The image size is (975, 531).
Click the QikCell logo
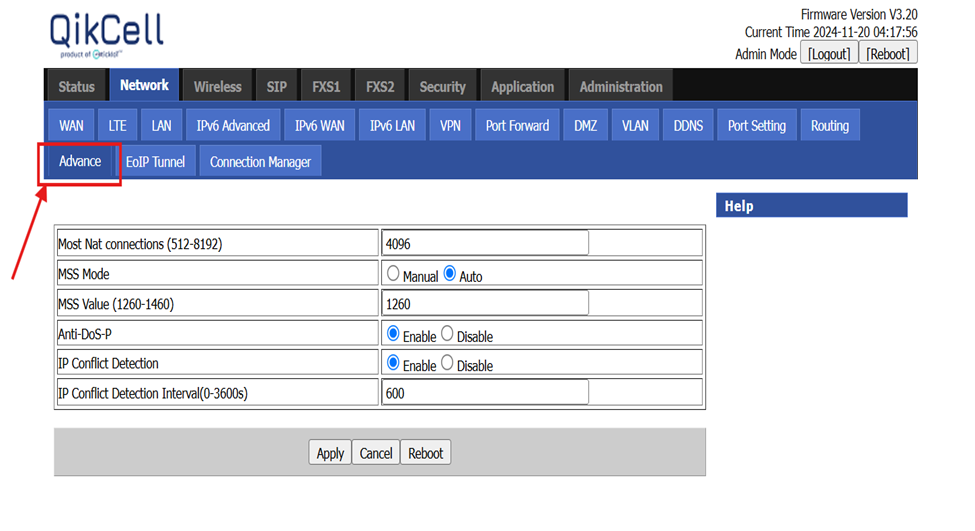coord(106,36)
